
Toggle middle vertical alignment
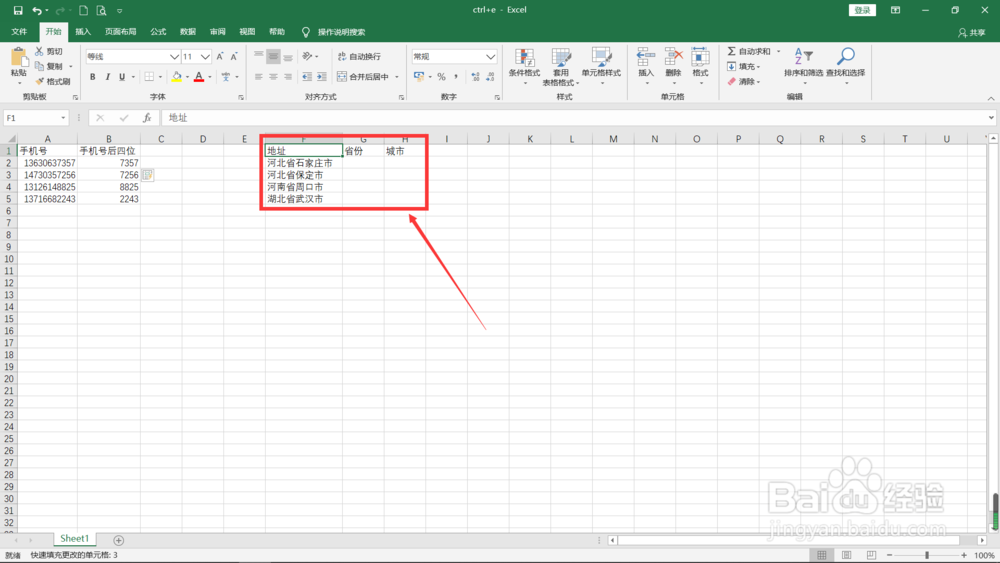tap(274, 57)
